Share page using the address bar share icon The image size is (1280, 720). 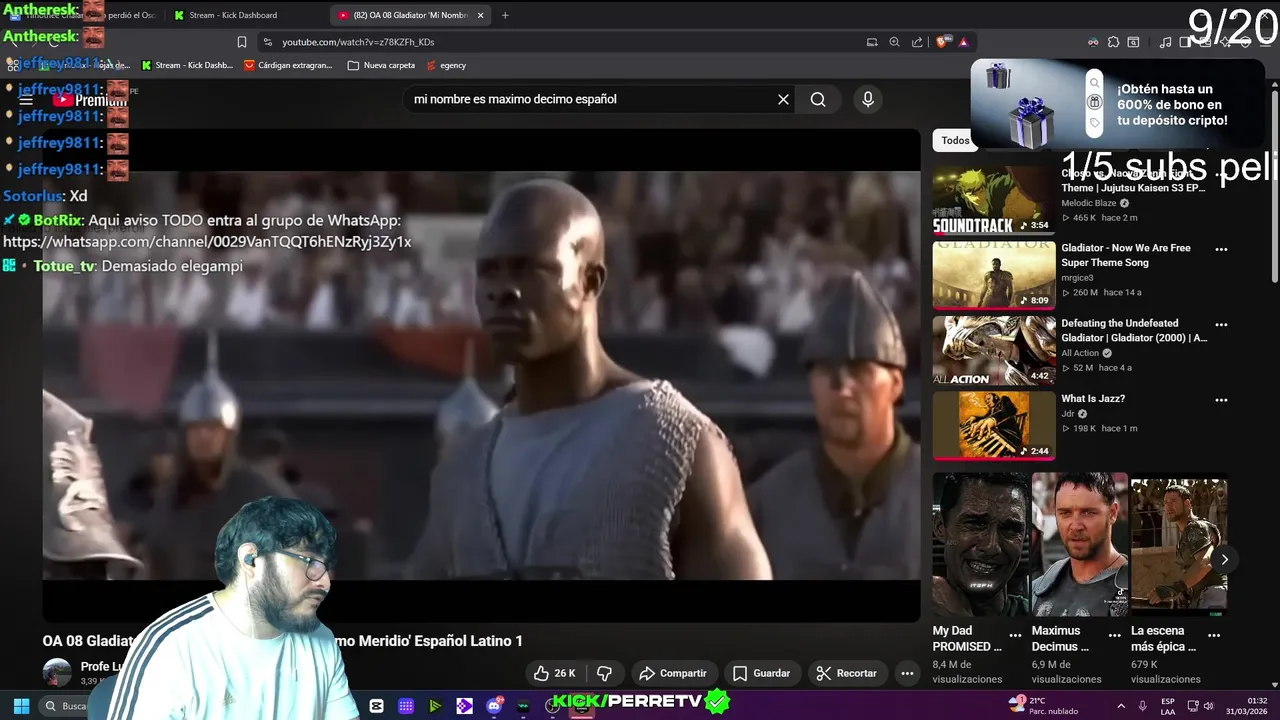(x=917, y=42)
